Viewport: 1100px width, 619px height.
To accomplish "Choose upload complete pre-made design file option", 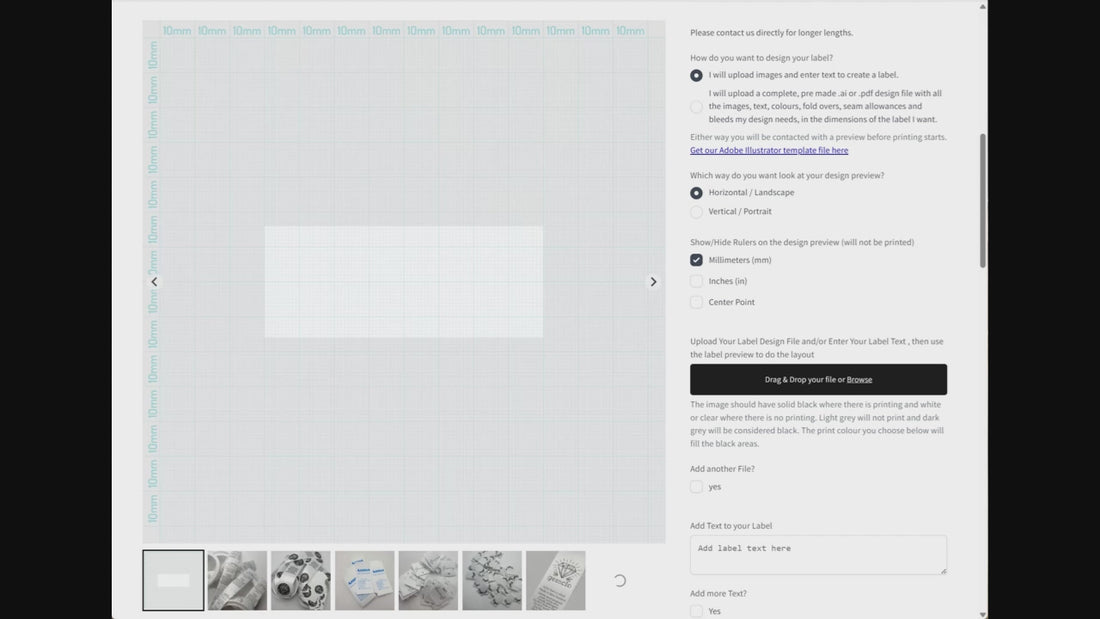I will point(696,106).
